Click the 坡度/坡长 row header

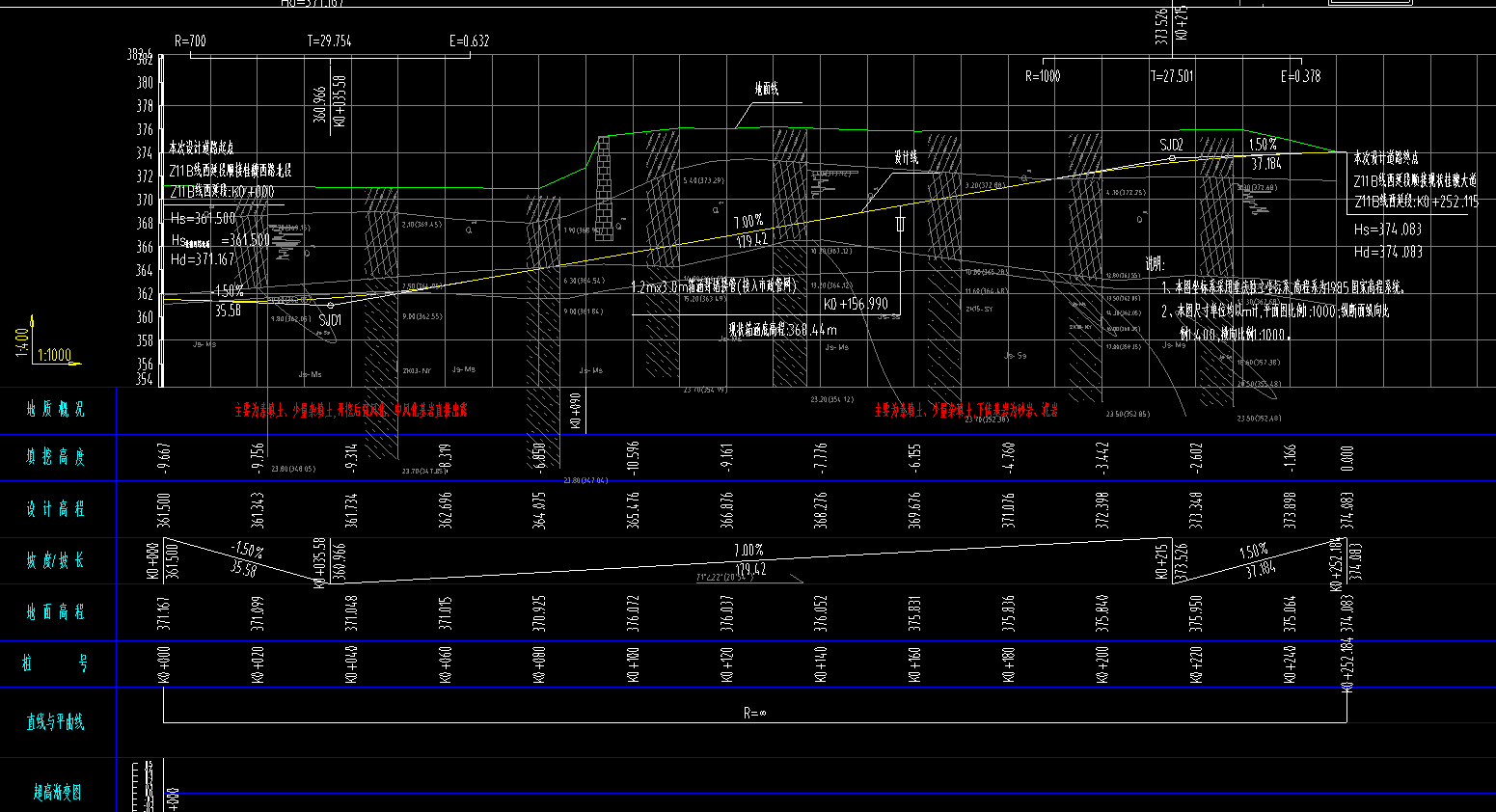56,561
